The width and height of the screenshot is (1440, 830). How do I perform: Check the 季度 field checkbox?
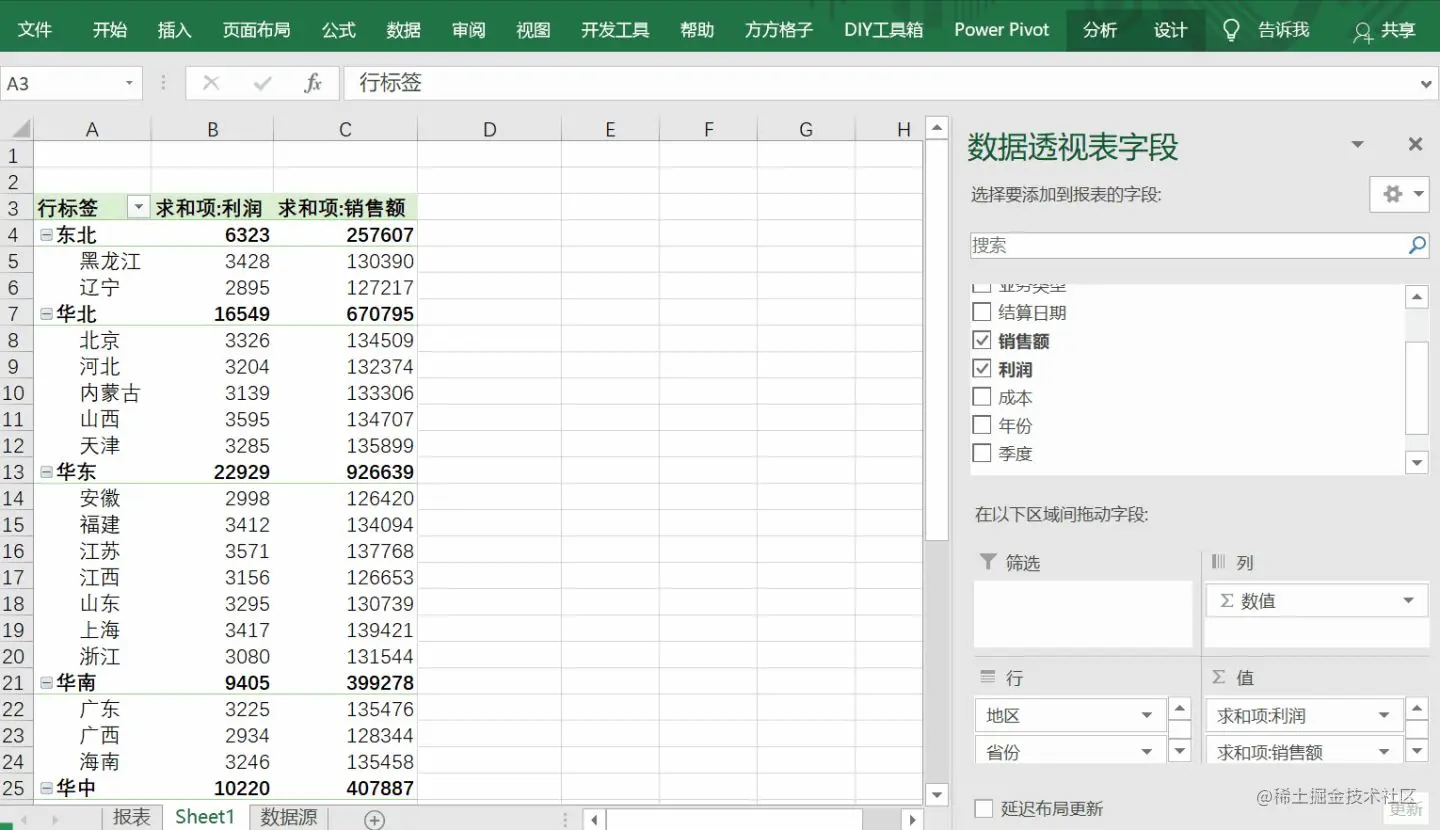click(982, 452)
